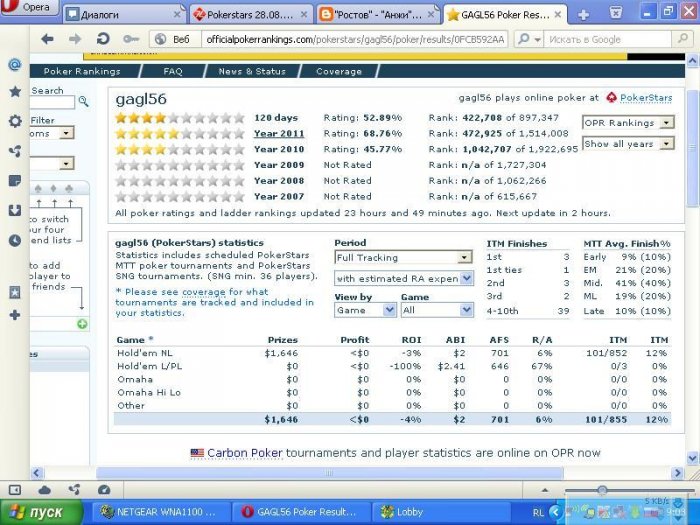Open the Notes panel
700x525 pixels.
click(15, 181)
